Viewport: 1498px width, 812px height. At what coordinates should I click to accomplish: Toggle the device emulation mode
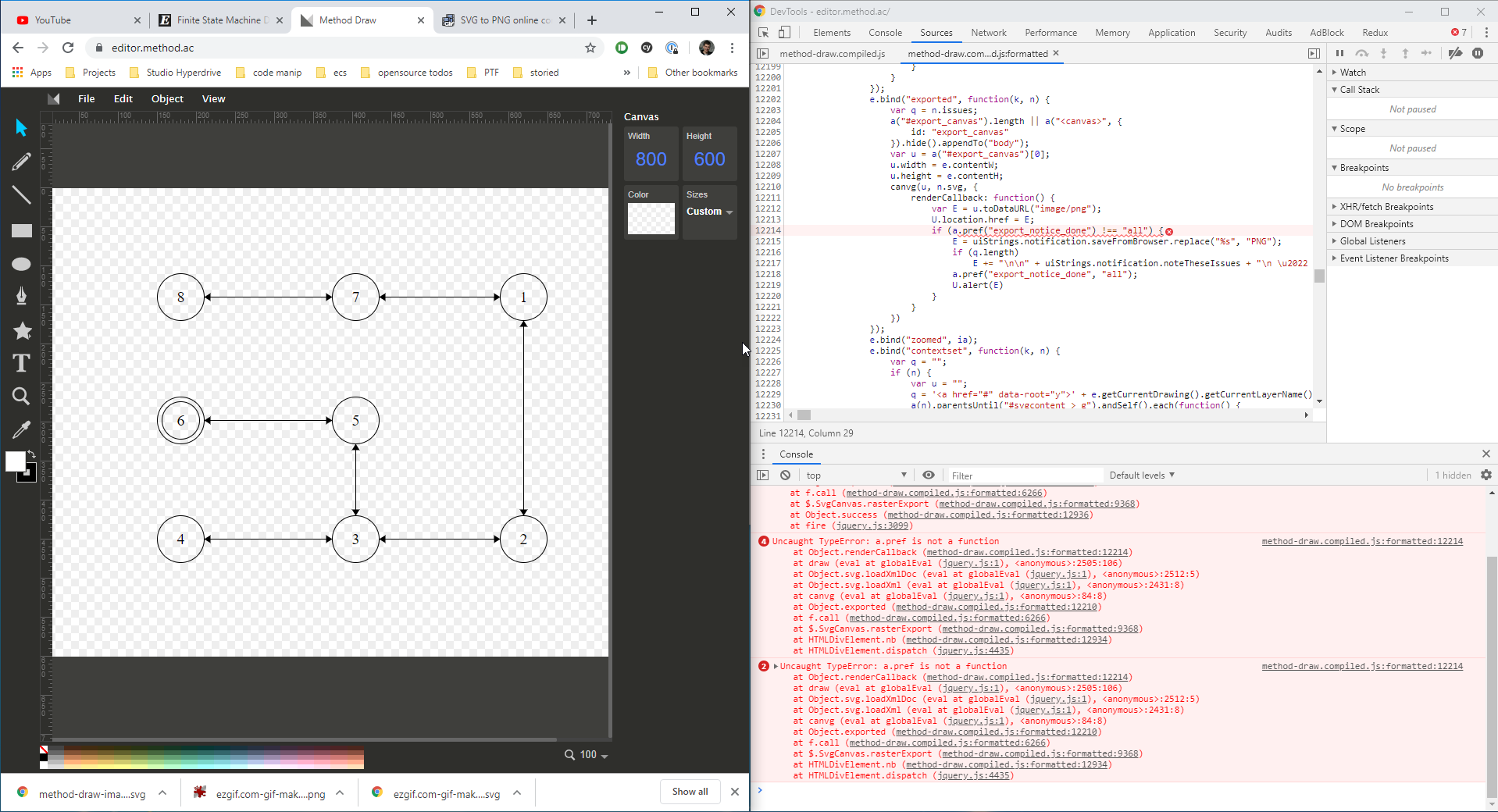click(x=786, y=33)
